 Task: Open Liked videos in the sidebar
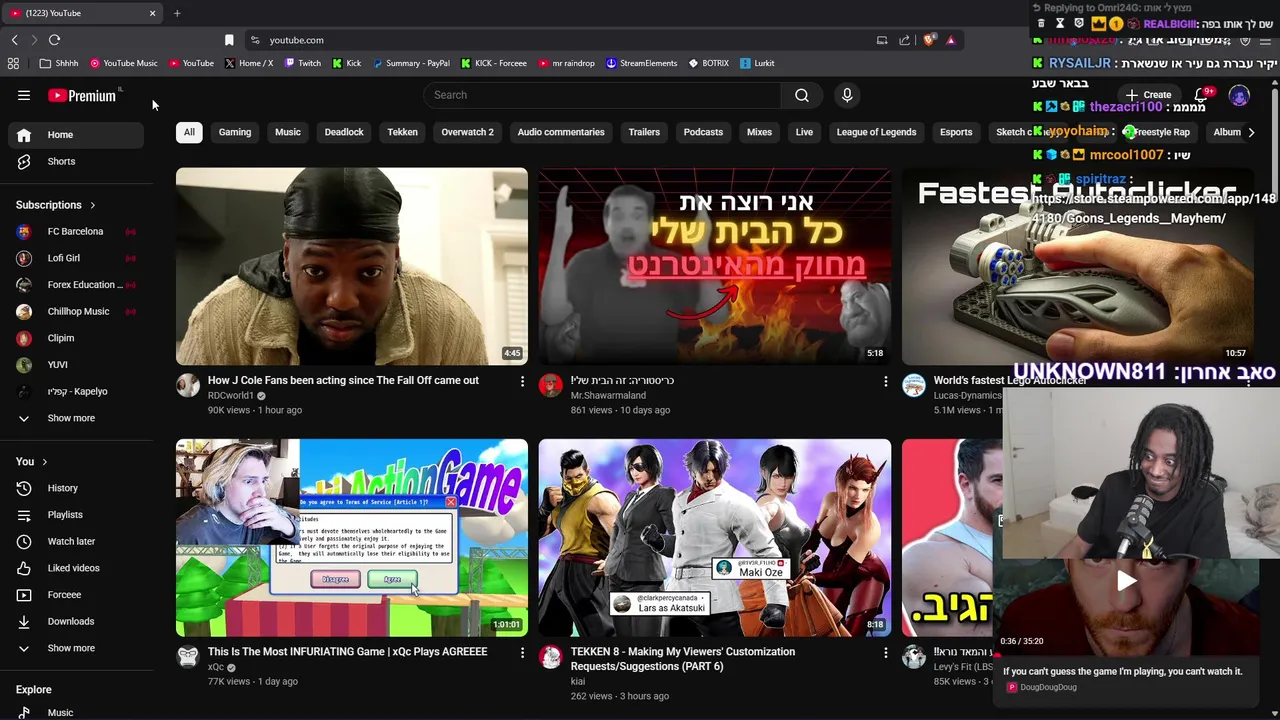[76, 568]
